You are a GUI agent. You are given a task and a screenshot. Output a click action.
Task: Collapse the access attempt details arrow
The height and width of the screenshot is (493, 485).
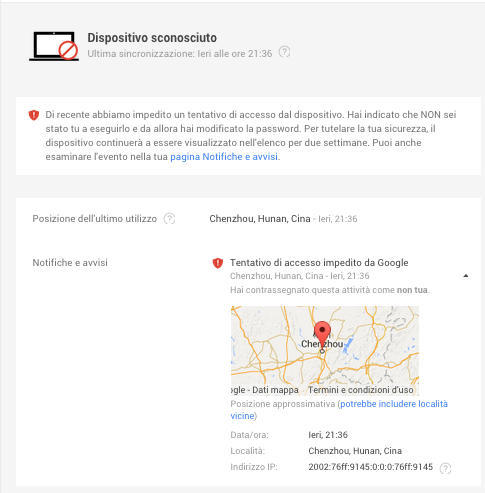pyautogui.click(x=466, y=276)
